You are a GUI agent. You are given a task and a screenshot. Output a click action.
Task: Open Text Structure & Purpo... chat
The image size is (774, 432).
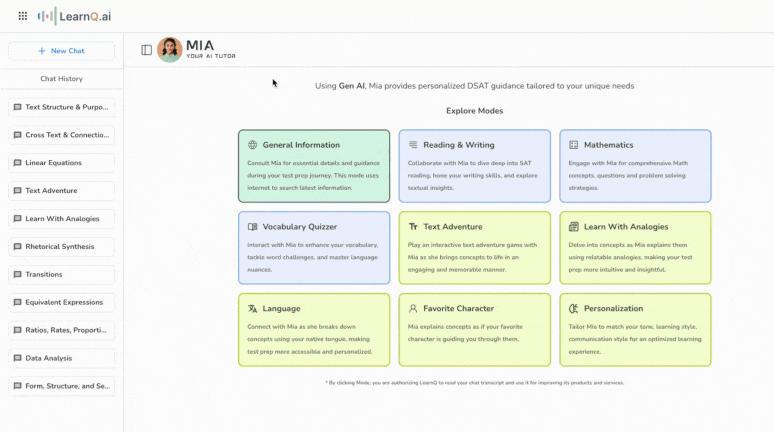61,107
